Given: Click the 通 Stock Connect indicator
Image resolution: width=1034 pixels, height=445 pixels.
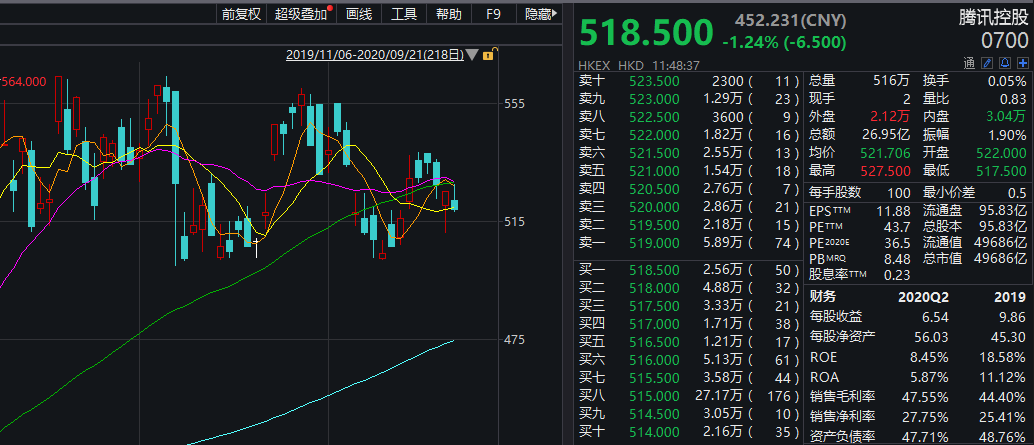Looking at the screenshot, I should pos(969,64).
